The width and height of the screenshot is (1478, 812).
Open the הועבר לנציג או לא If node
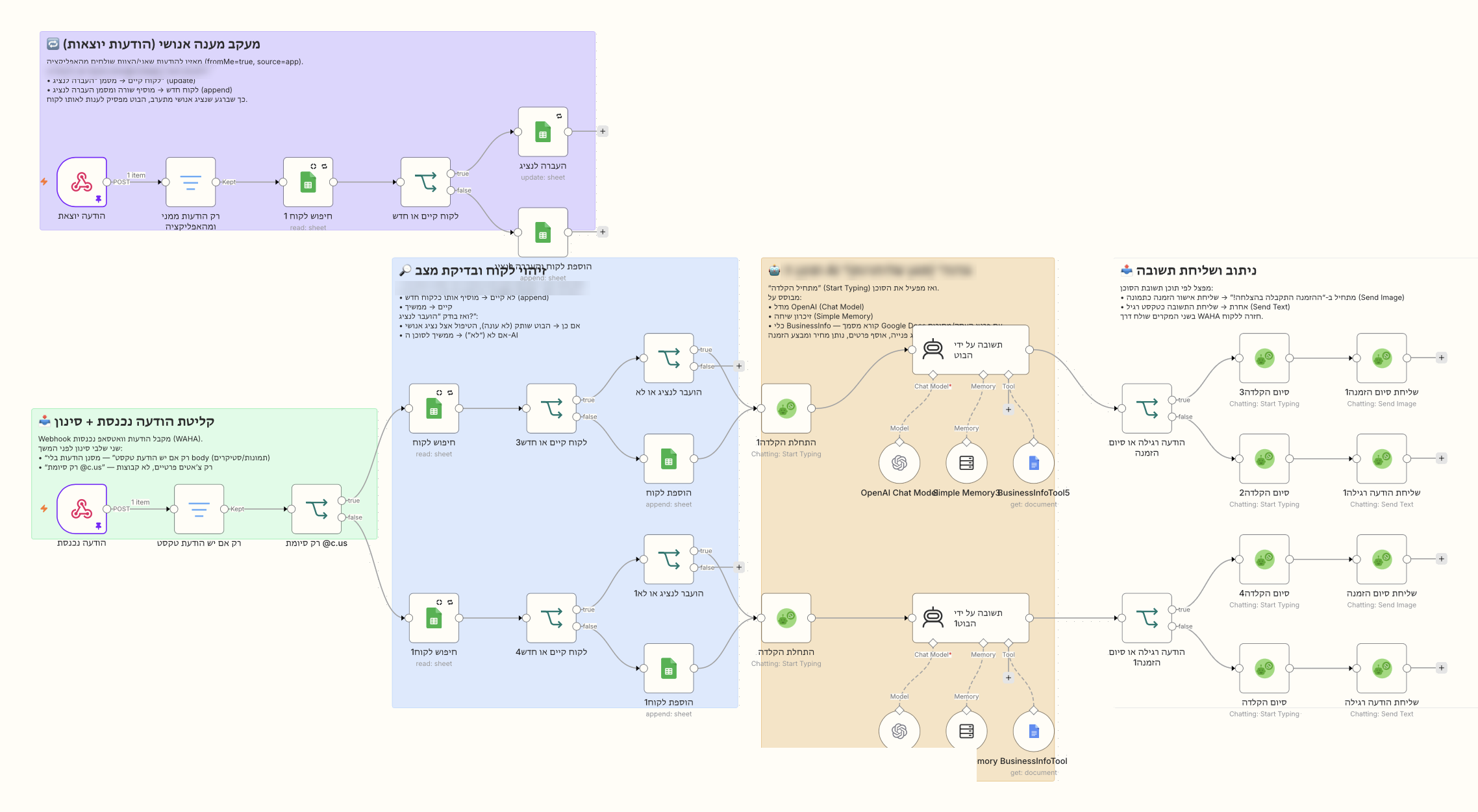tap(669, 358)
